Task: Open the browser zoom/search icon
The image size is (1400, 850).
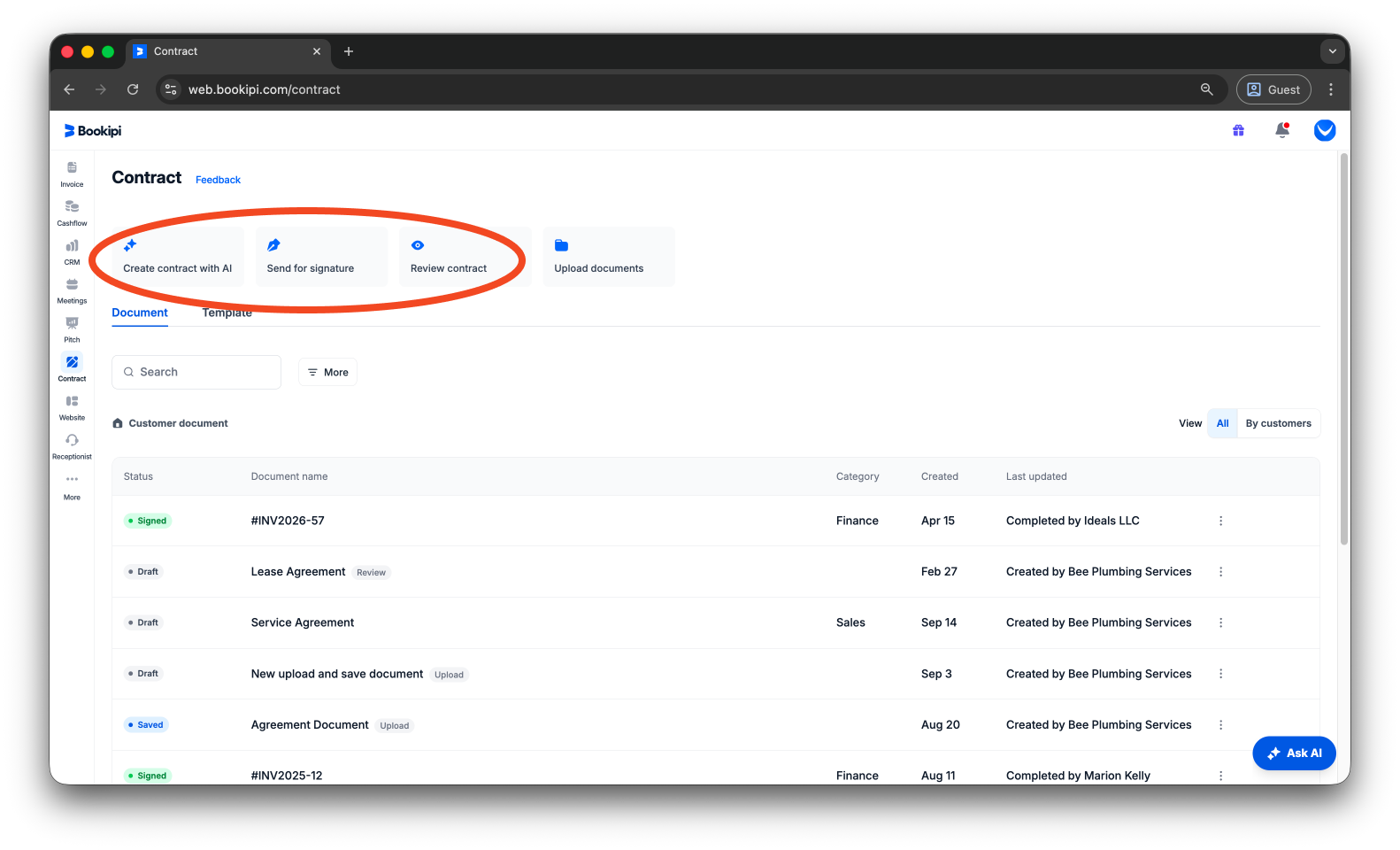Action: click(1206, 89)
